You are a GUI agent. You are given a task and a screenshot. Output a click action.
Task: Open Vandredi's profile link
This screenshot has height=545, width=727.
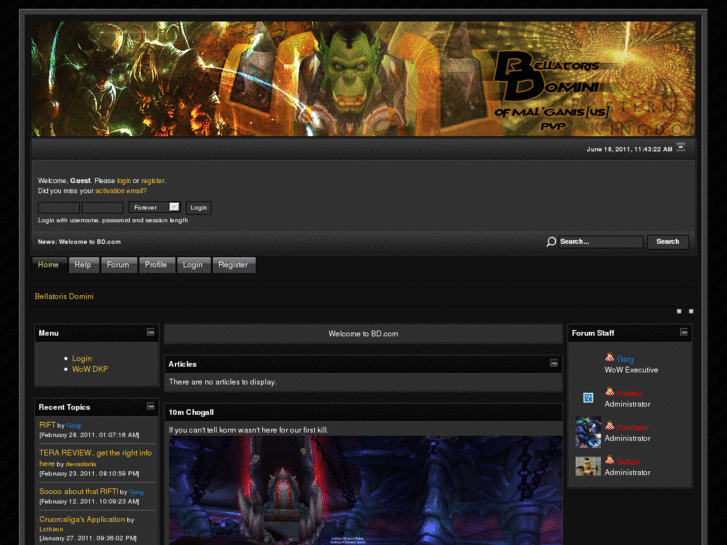tap(632, 428)
